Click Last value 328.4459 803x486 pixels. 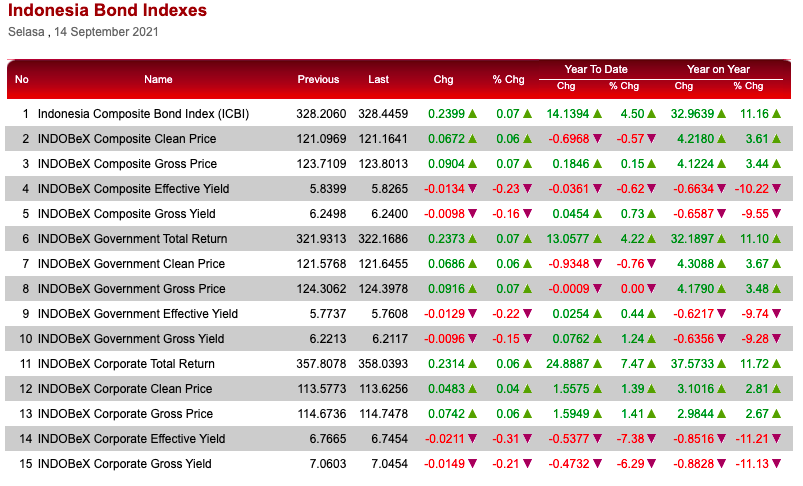[383, 114]
